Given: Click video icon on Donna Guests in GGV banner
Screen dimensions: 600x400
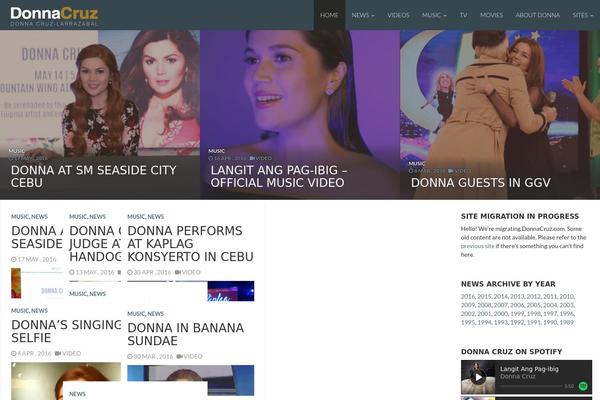Looking at the screenshot, I should [x=451, y=171].
